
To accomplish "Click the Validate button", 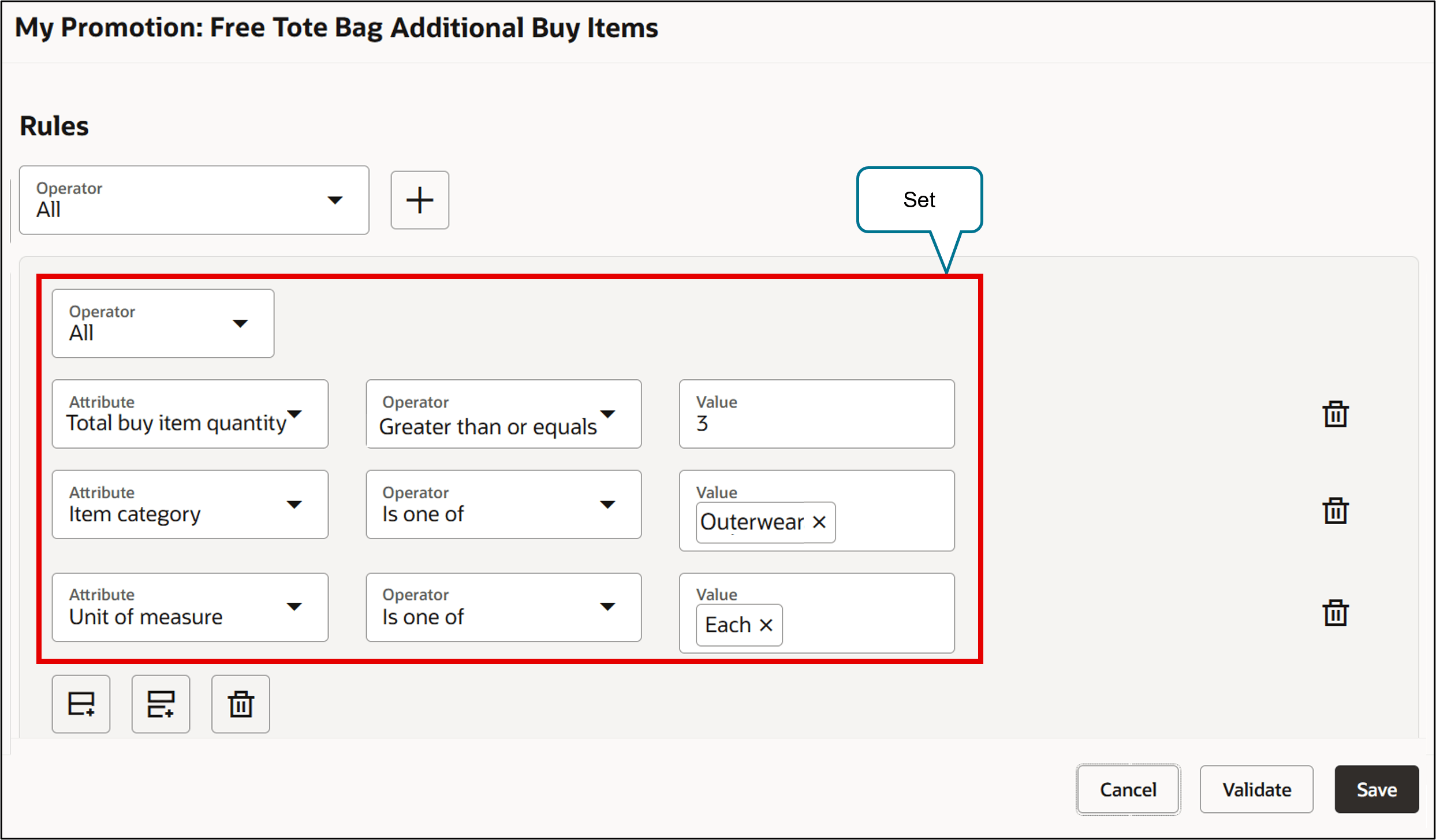I will (x=1256, y=790).
